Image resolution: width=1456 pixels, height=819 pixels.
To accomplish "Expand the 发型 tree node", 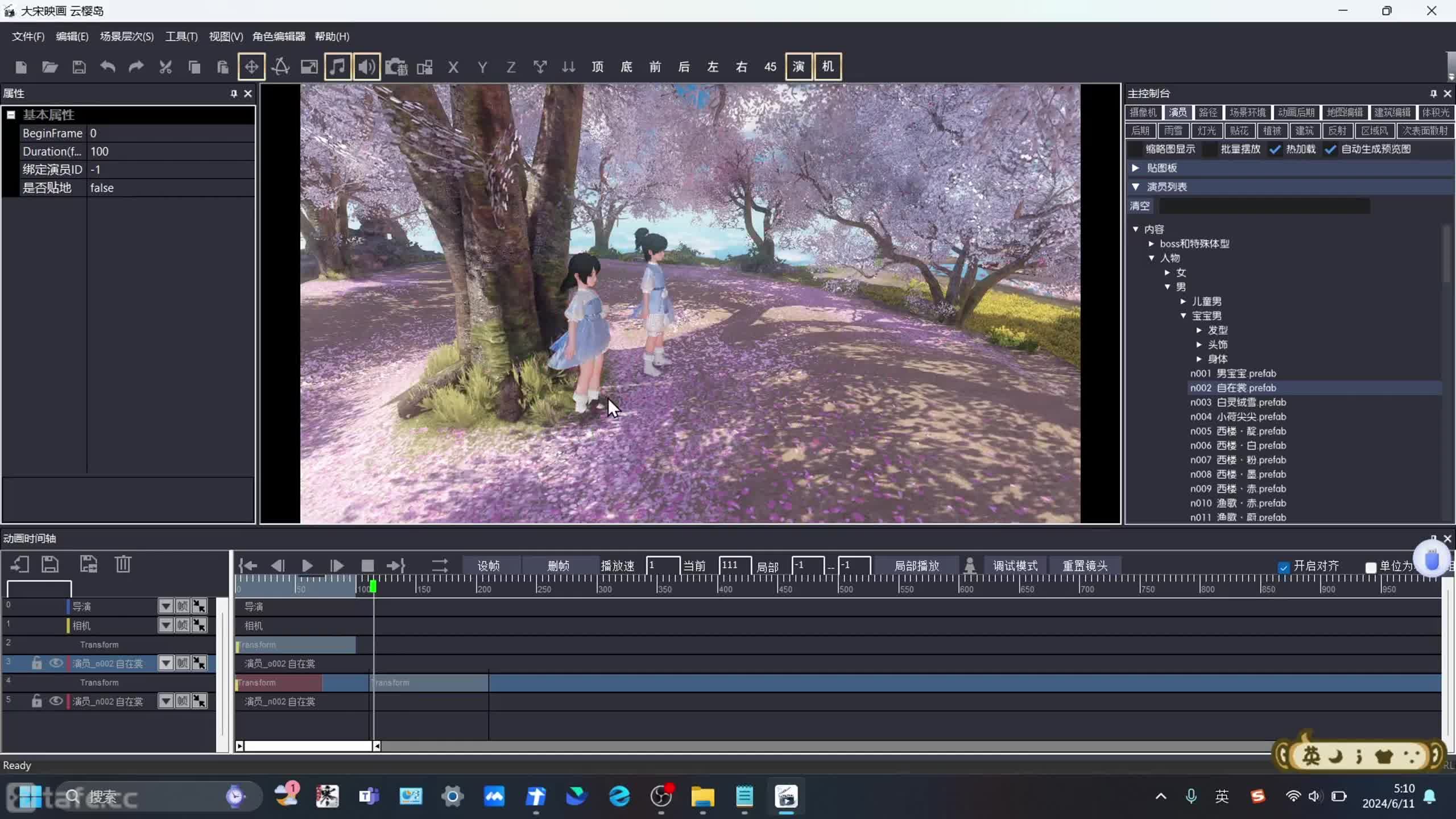I will [x=1199, y=330].
